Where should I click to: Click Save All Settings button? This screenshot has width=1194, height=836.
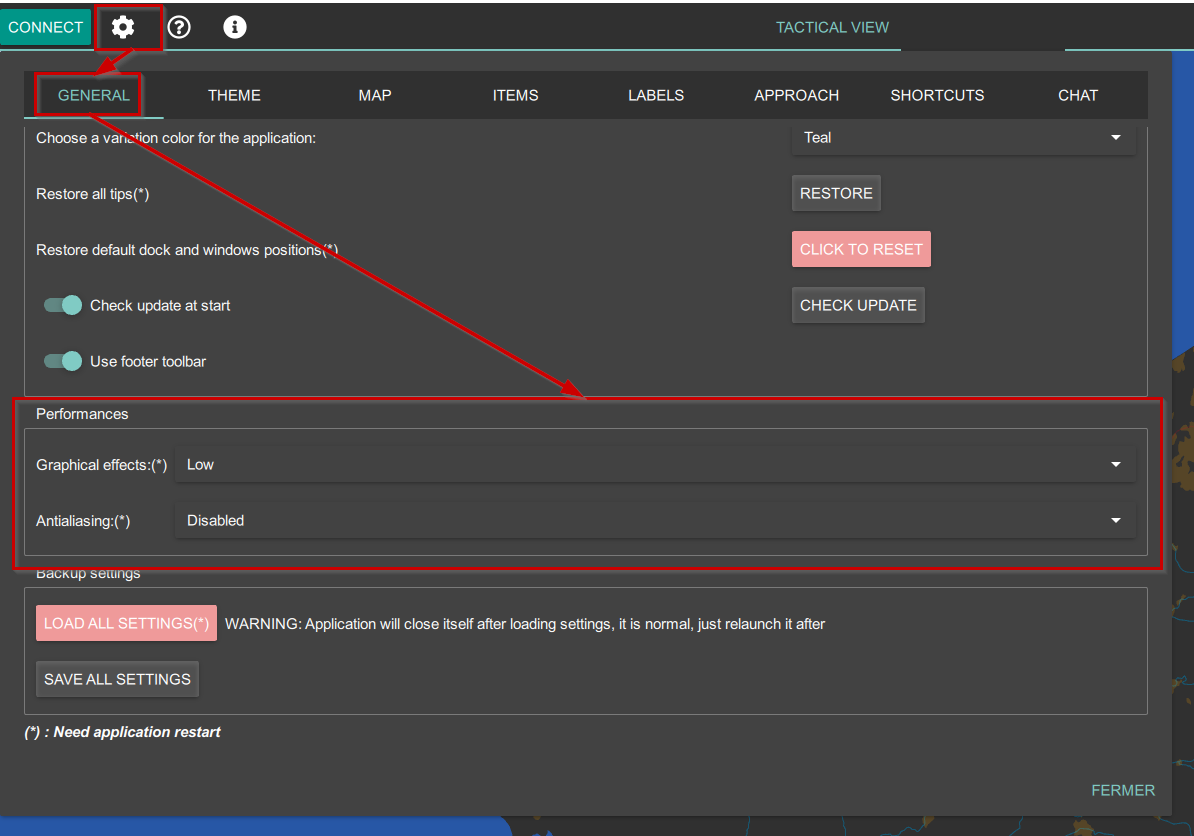[x=117, y=679]
